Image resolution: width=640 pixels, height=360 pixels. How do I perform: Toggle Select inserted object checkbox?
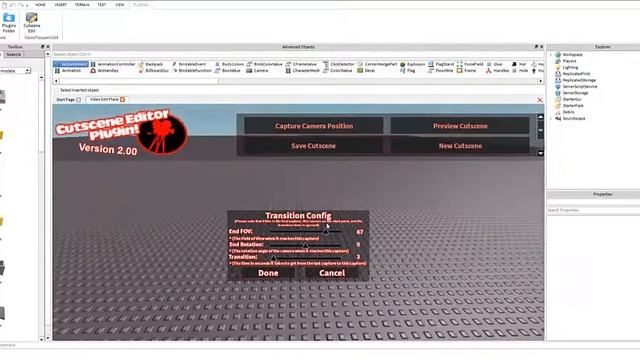coord(57,90)
